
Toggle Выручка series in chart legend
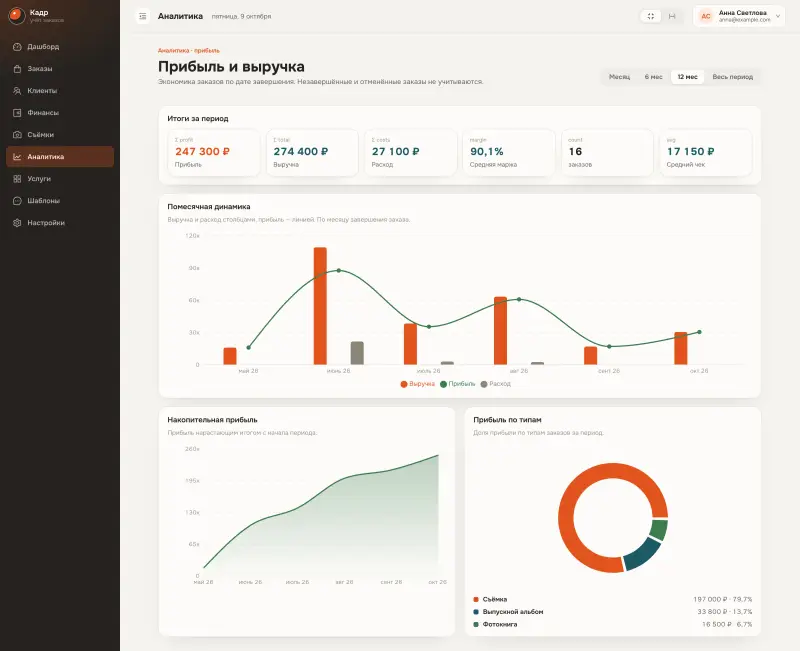click(417, 384)
